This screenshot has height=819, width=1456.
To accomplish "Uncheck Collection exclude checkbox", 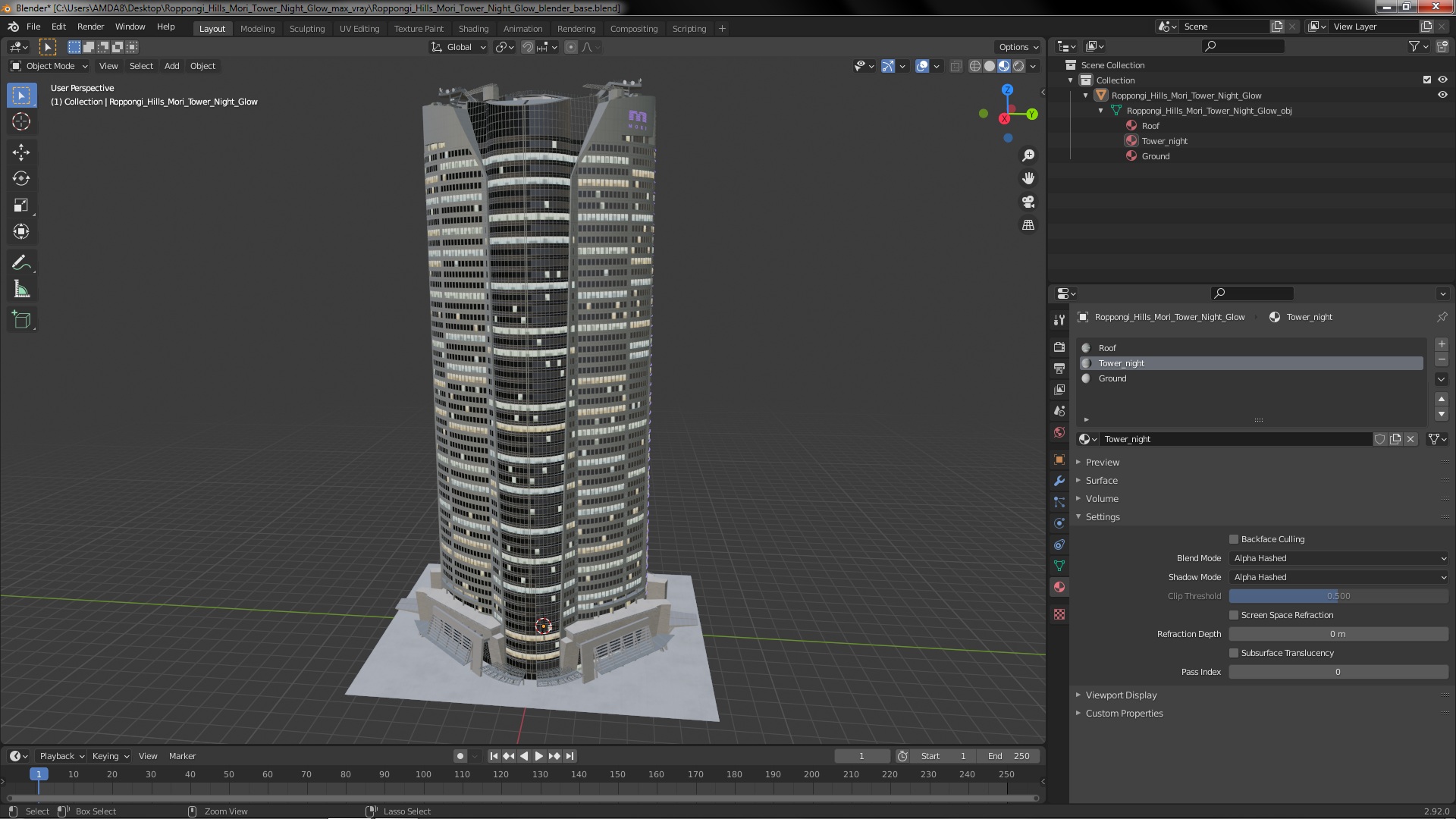I will pos(1427,80).
